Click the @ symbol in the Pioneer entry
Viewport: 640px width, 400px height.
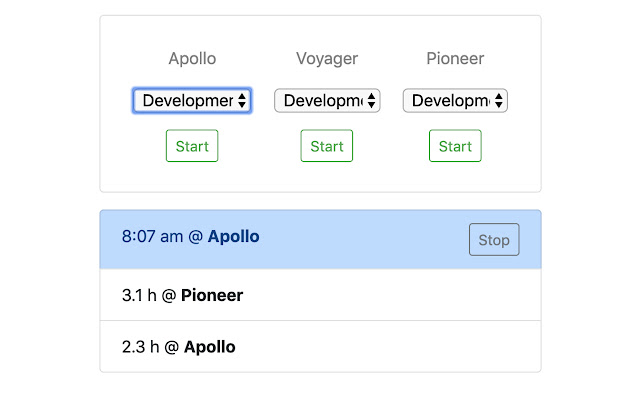[169, 295]
